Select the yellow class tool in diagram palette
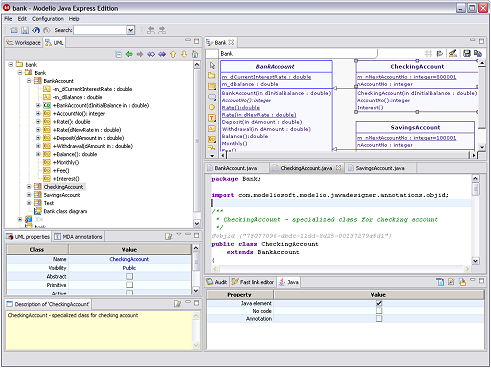Viewport: 491px width, 368px height. [x=212, y=86]
